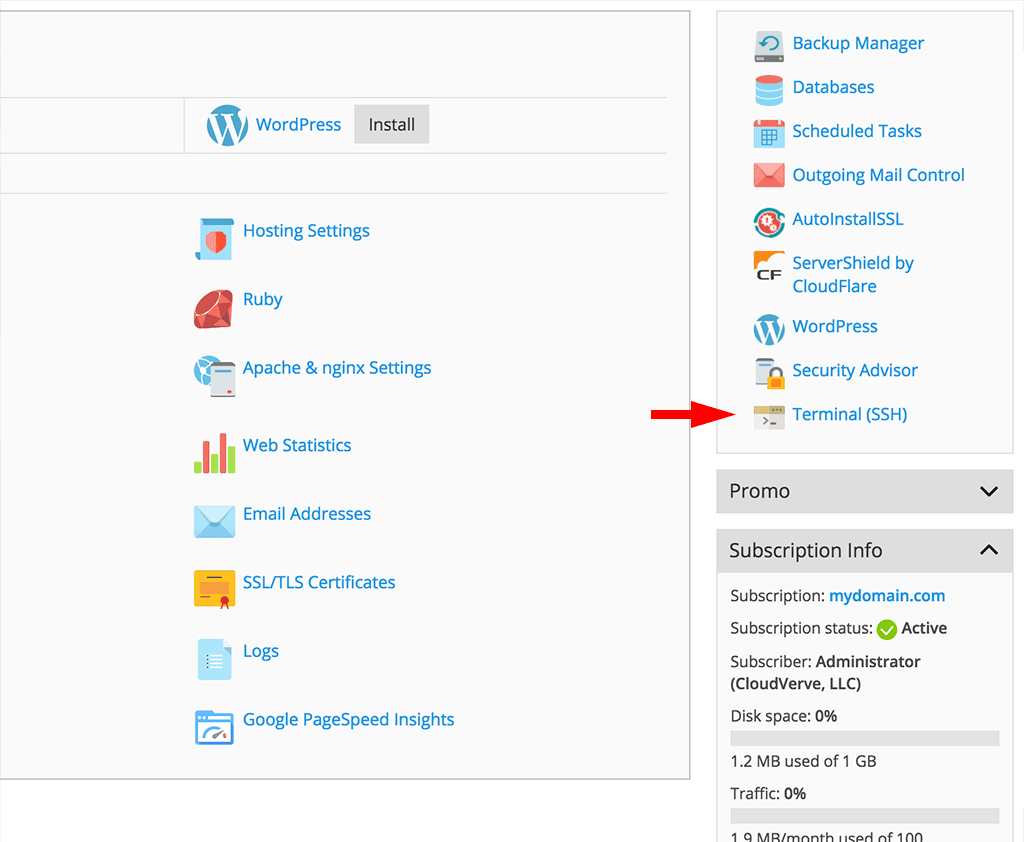1024x842 pixels.
Task: Click the Backup Manager drive icon
Action: click(x=769, y=46)
